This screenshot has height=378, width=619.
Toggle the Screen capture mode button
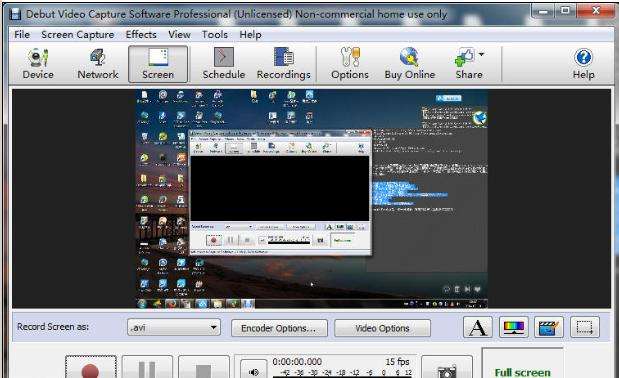click(x=158, y=64)
